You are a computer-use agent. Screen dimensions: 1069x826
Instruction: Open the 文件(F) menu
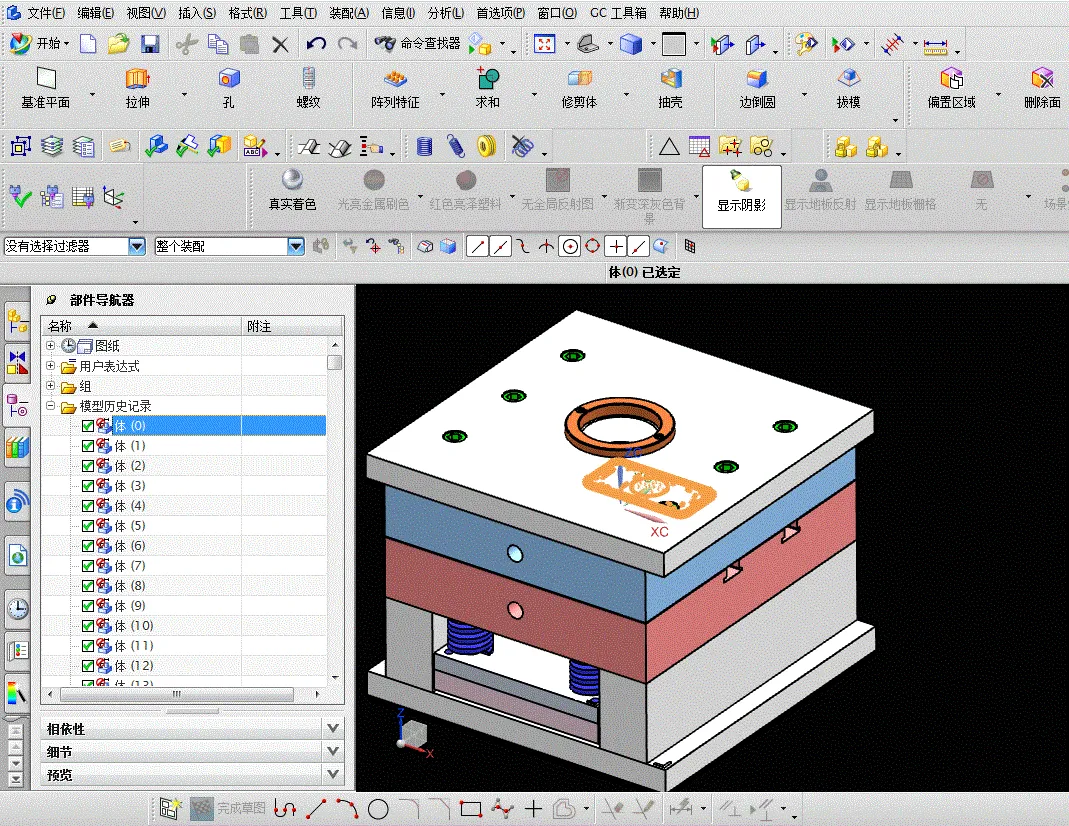[x=45, y=13]
